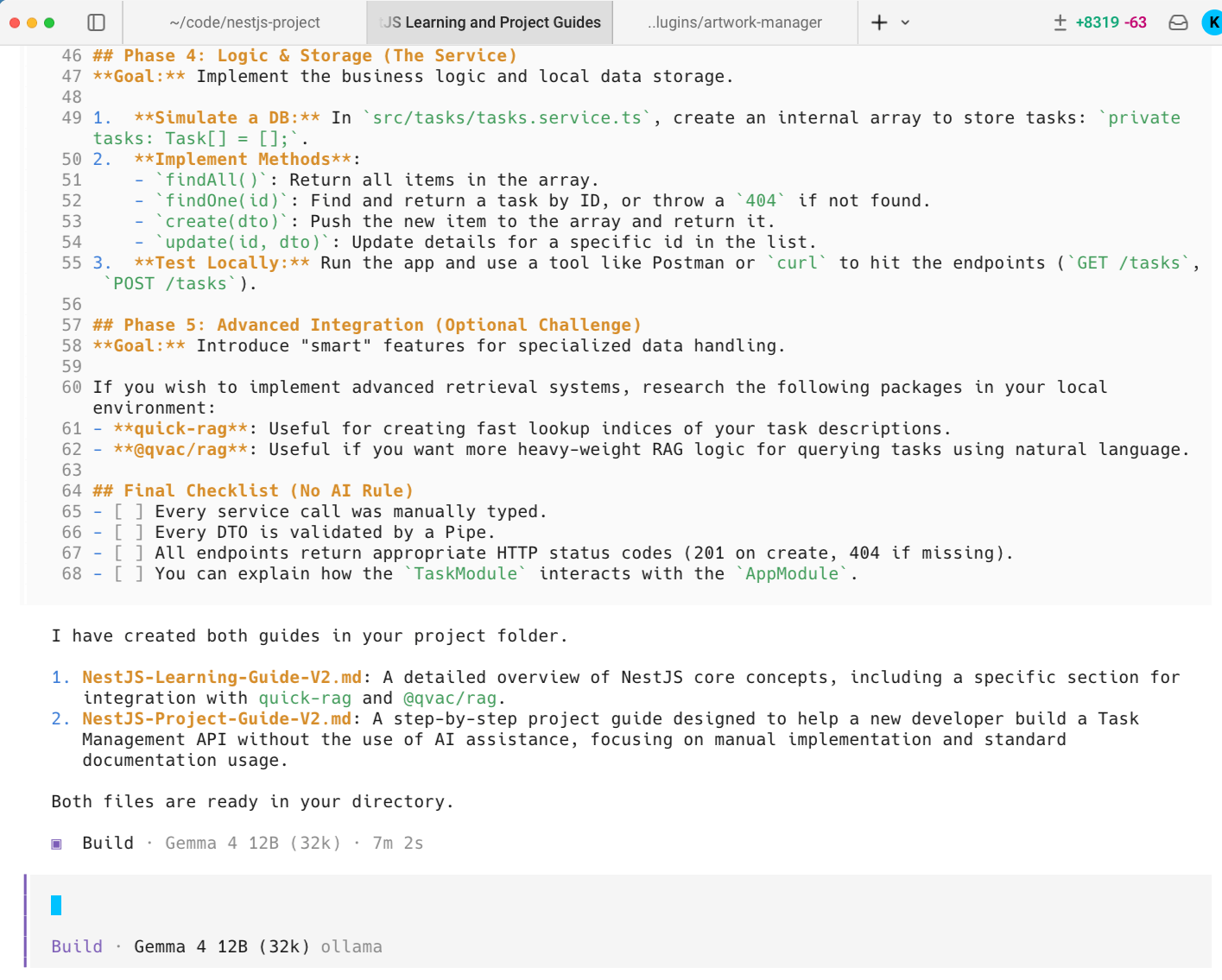Viewport: 1222px width, 980px height.
Task: Expand the chevron beside the plus button
Action: tap(905, 22)
